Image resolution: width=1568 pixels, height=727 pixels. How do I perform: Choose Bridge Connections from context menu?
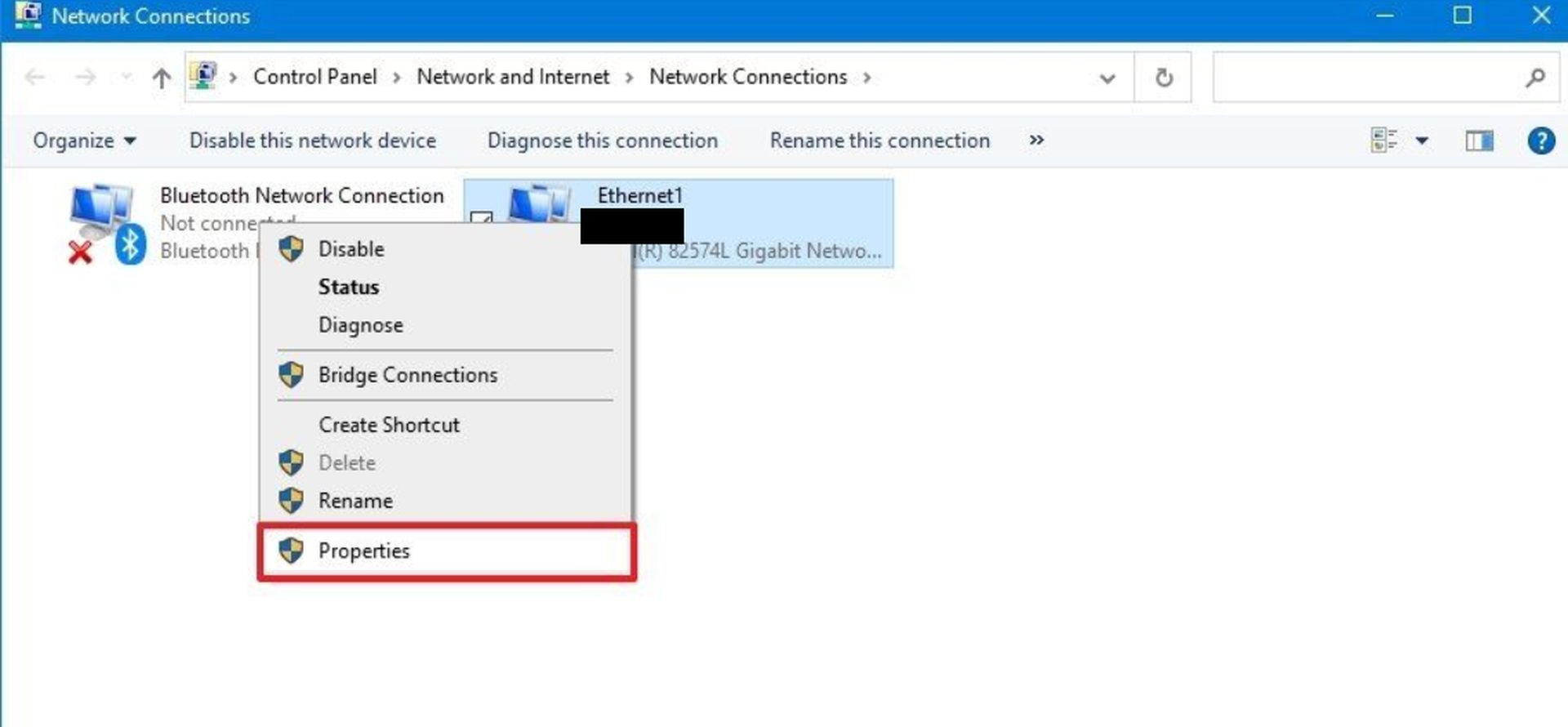(446, 375)
